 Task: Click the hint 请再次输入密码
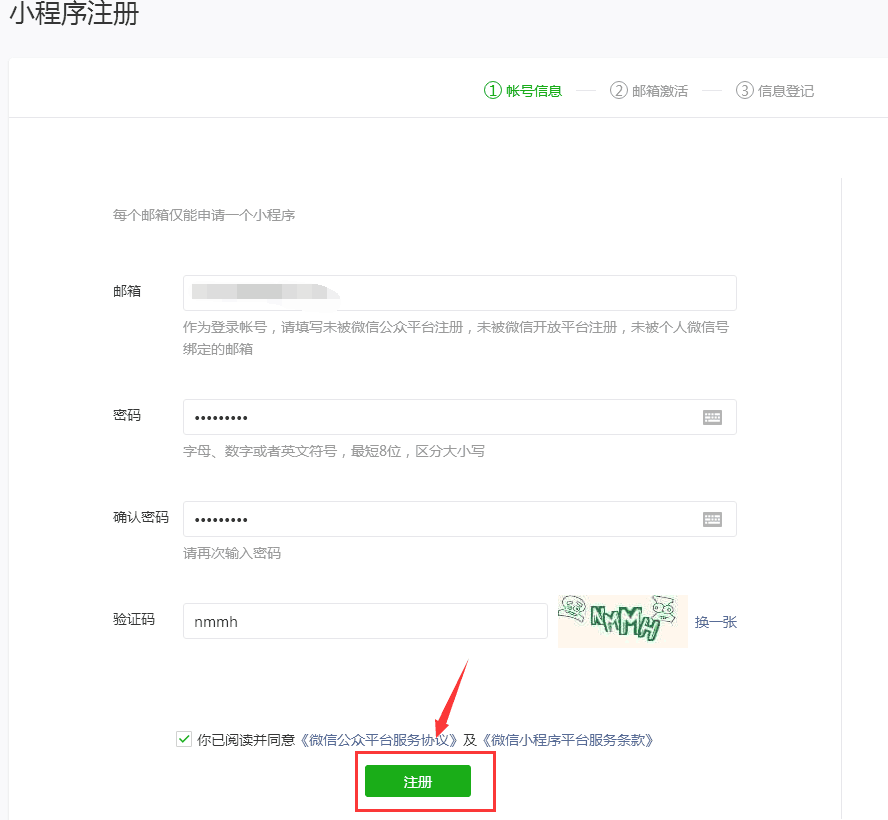(232, 553)
